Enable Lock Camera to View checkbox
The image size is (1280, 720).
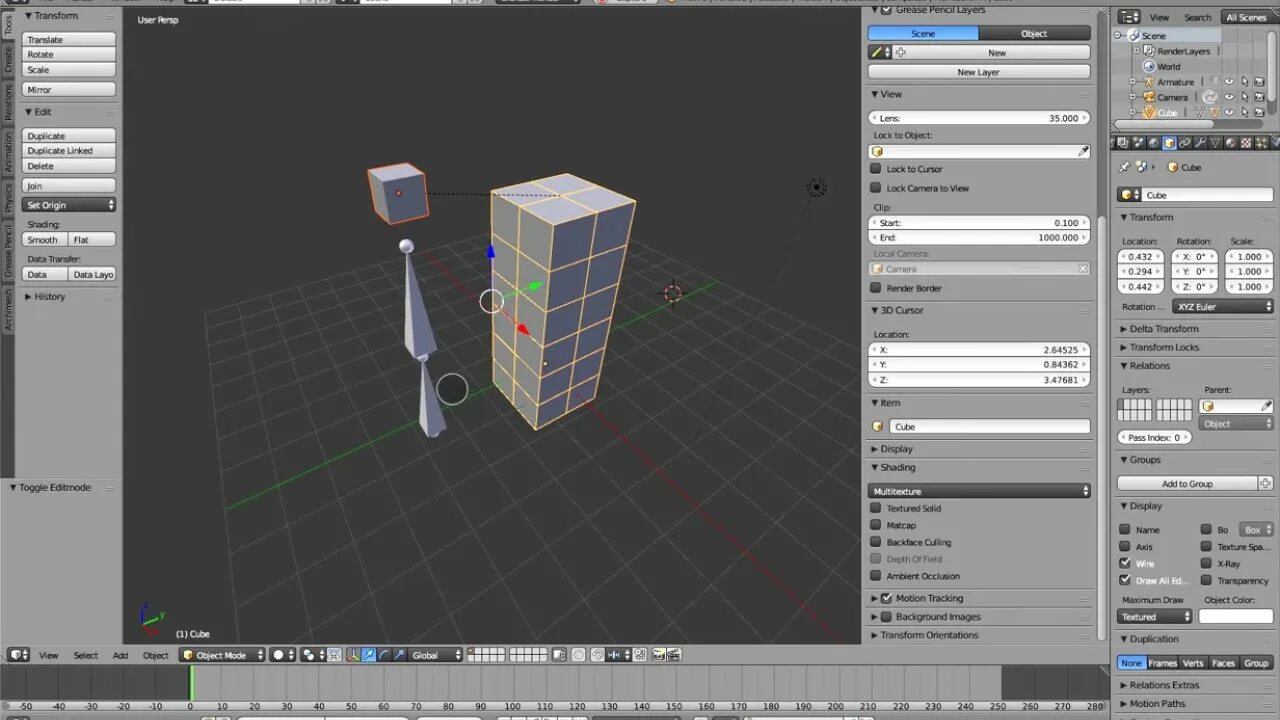pyautogui.click(x=876, y=188)
